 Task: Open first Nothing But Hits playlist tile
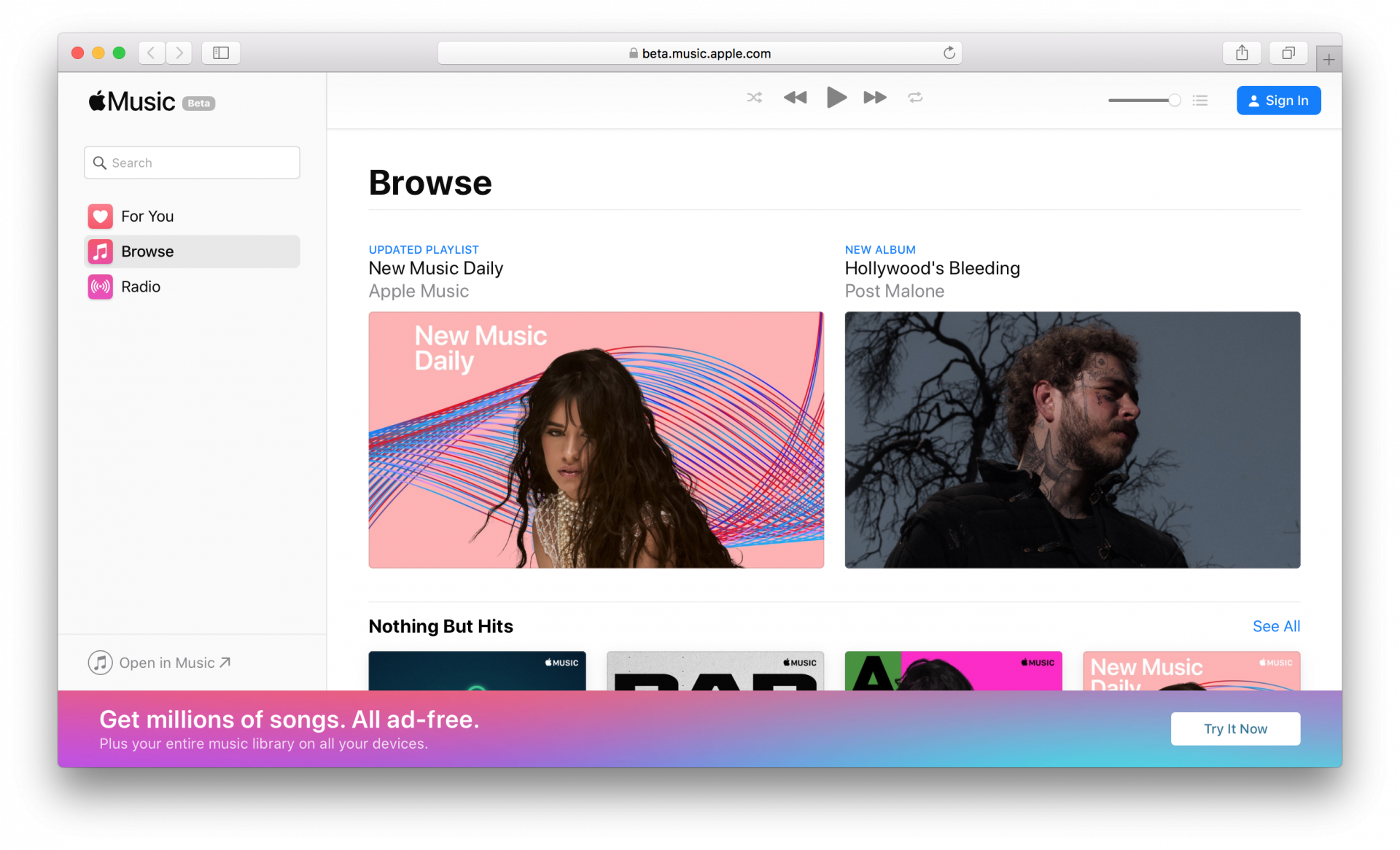[477, 671]
